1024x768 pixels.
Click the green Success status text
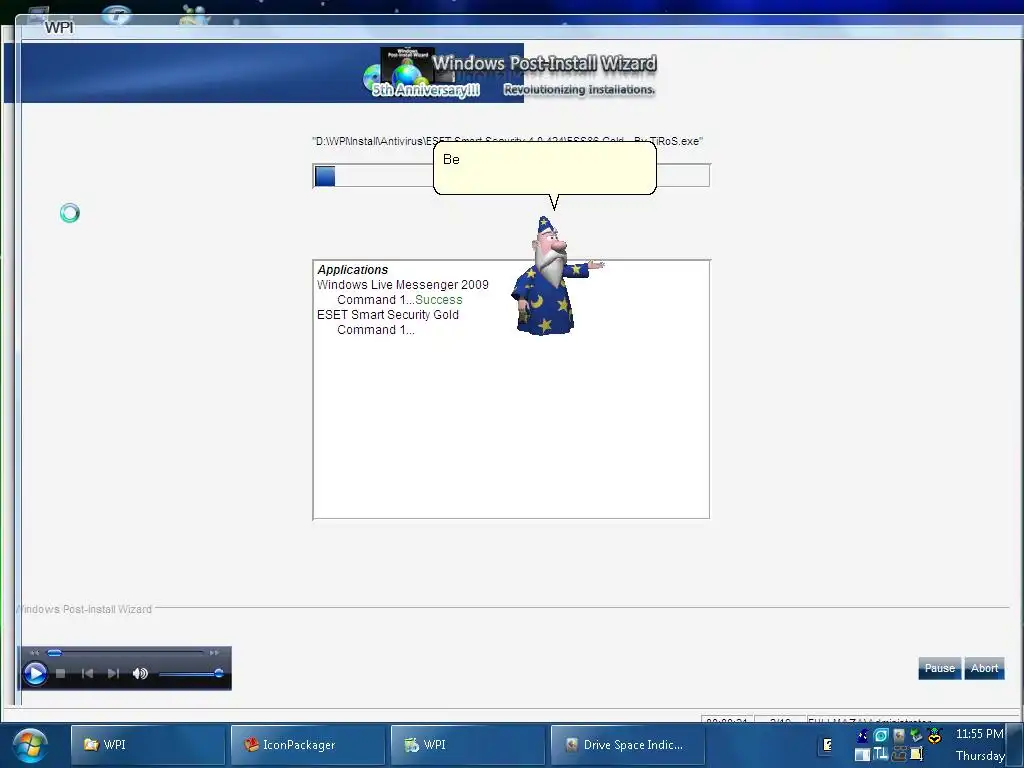[439, 300]
